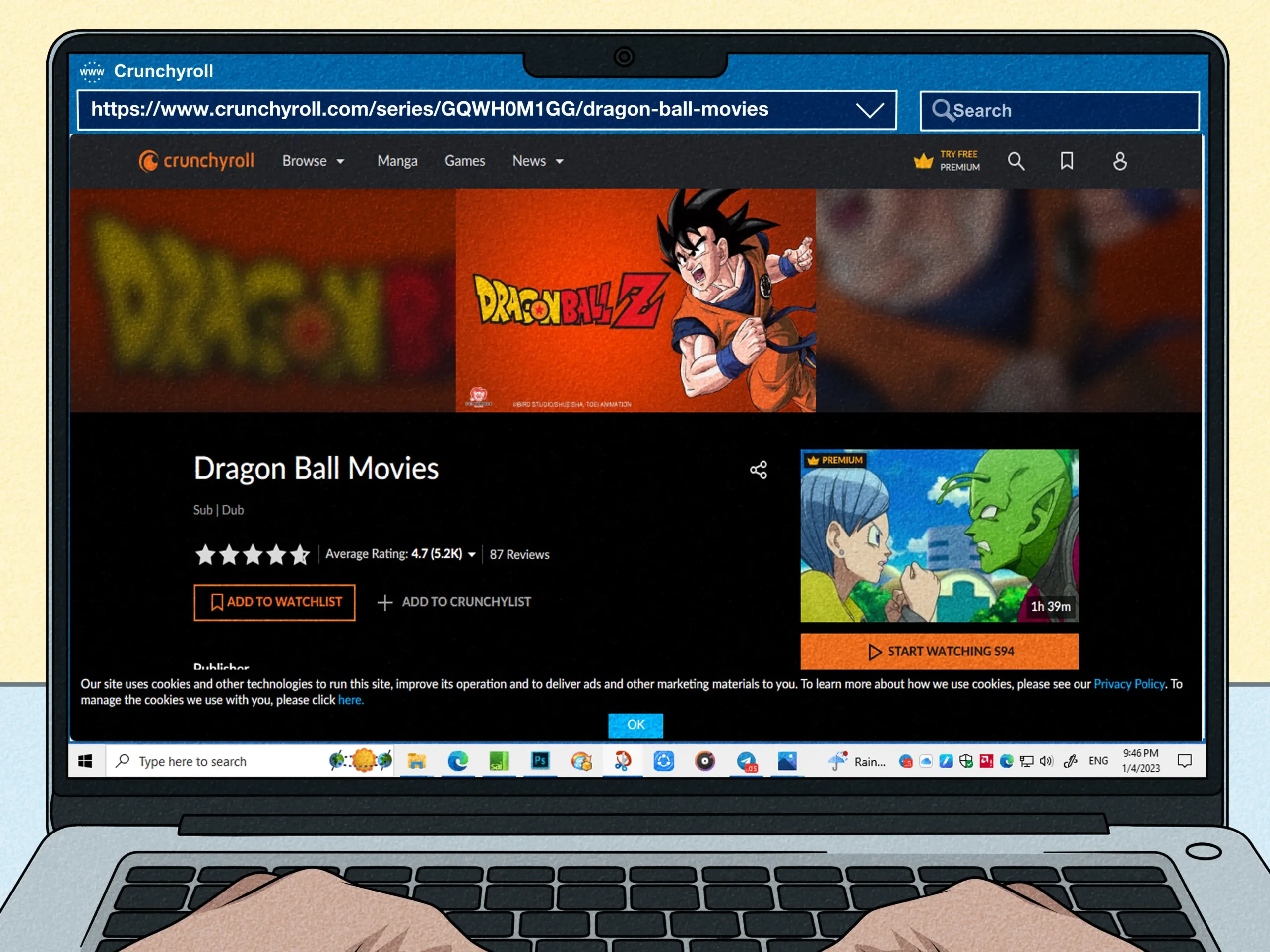Click the share icon beside Dragon Ball Movies

[x=758, y=470]
